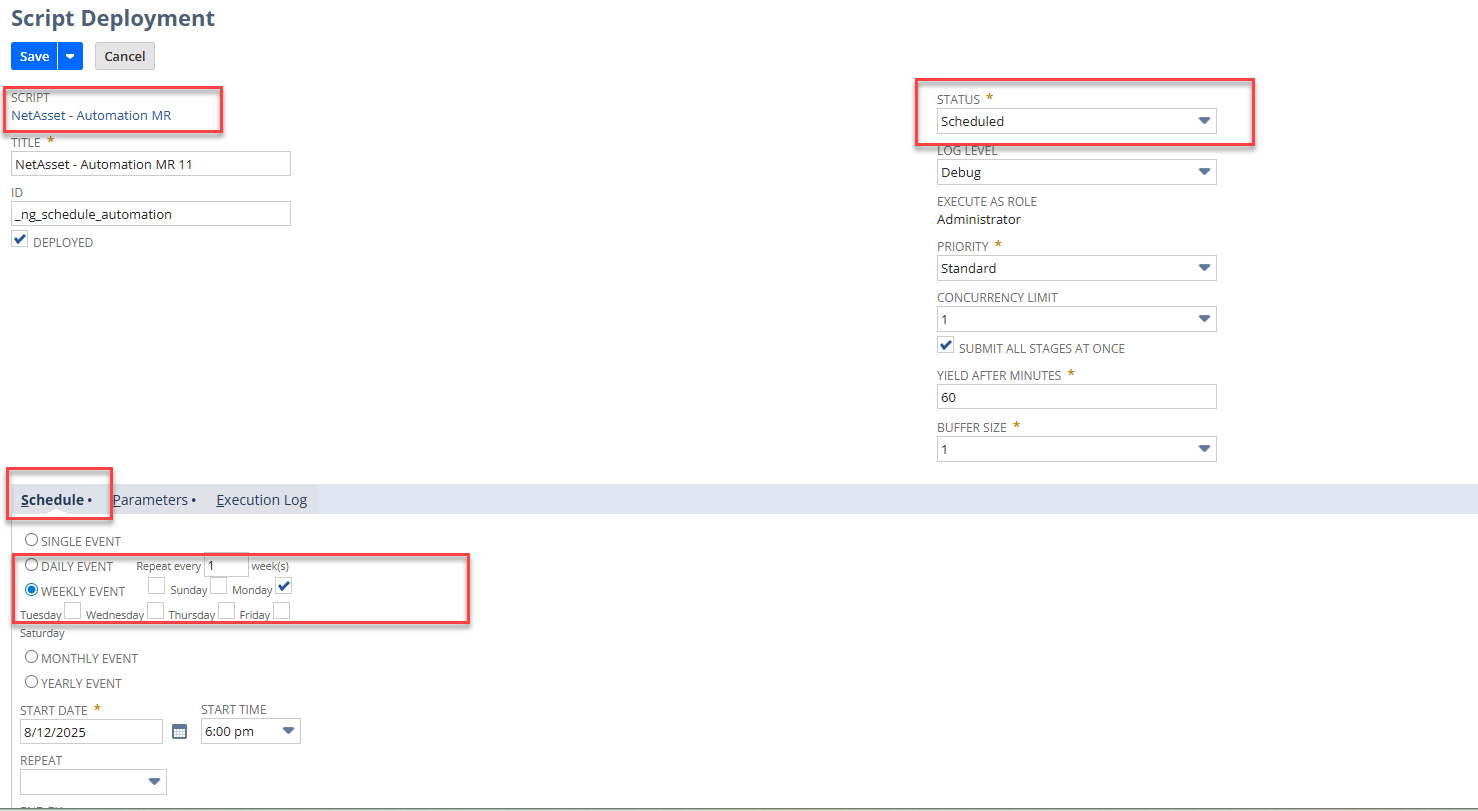Open the Buffer Size dropdown
The width and height of the screenshot is (1478, 811).
[1076, 449]
